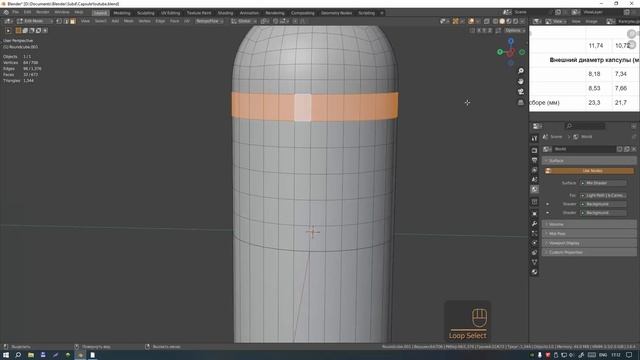Click the viewport zoom magnifier gizmo
Image resolution: width=640 pixels, height=360 pixels.
[521, 71]
